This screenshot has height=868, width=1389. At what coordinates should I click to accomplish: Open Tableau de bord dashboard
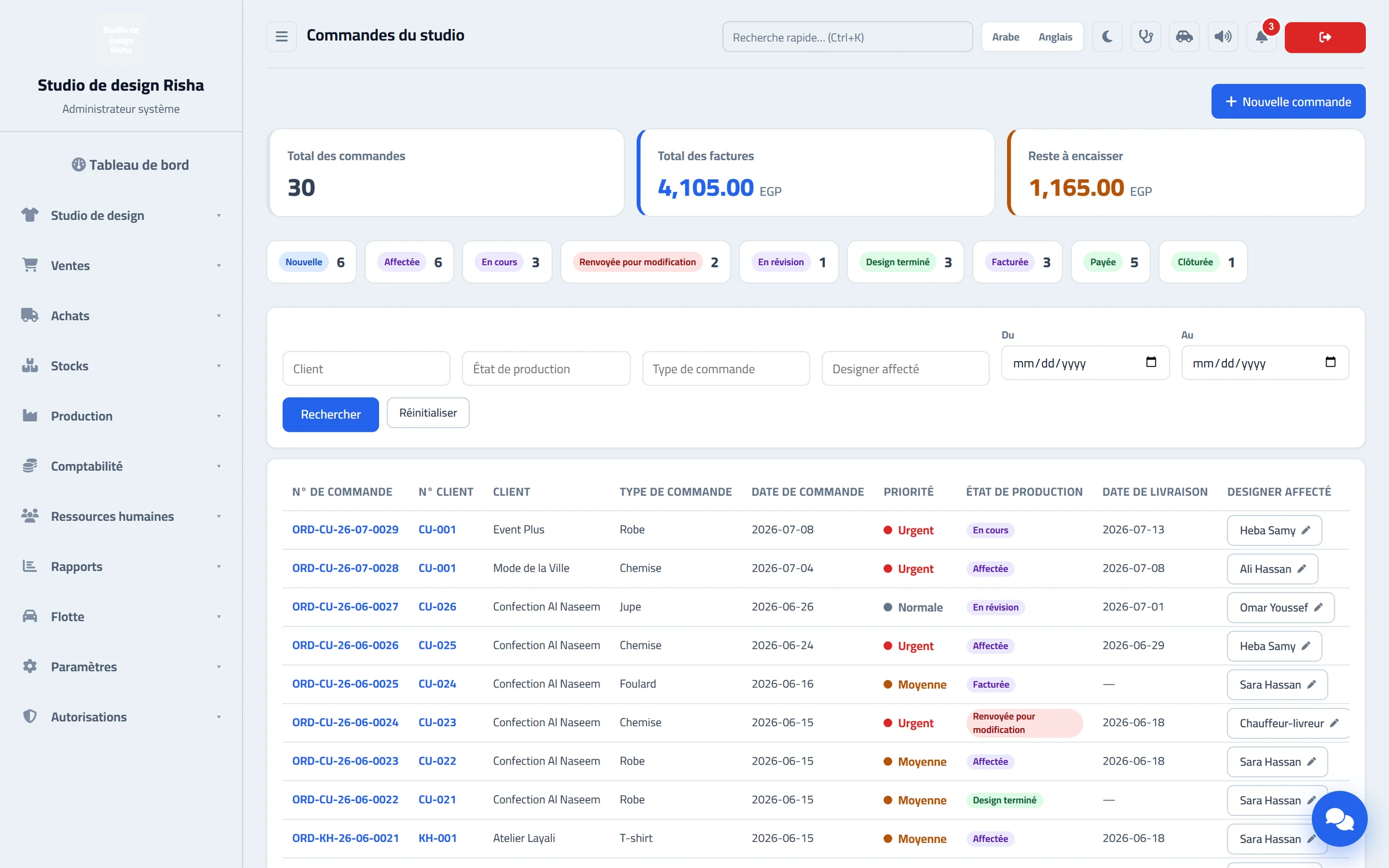[x=130, y=165]
